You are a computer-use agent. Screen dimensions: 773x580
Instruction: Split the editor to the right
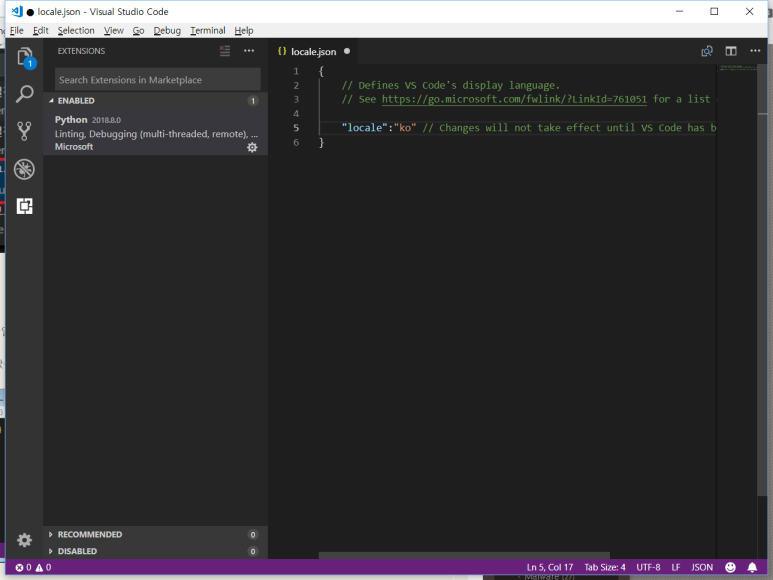pos(731,51)
